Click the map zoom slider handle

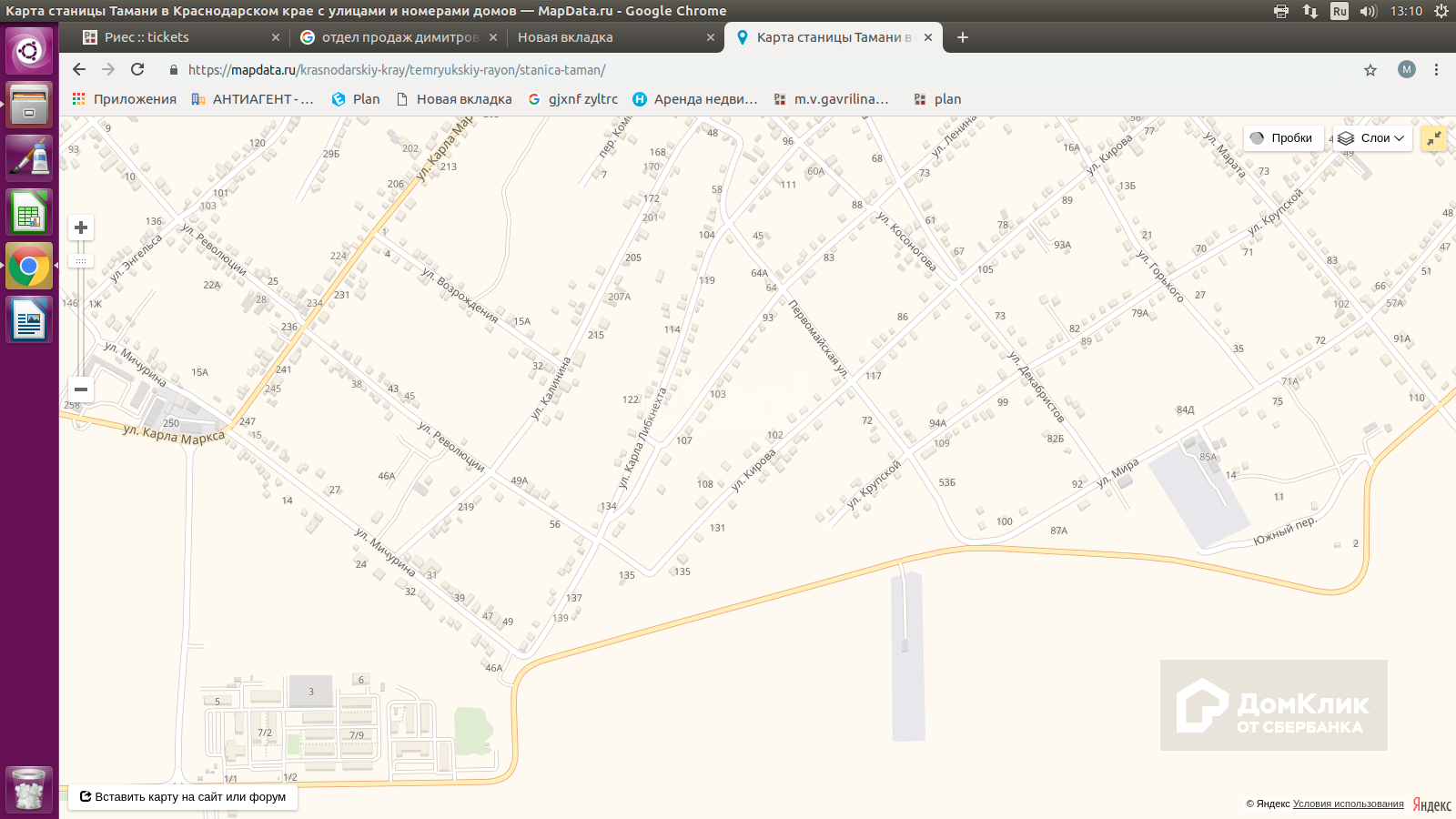[x=81, y=261]
